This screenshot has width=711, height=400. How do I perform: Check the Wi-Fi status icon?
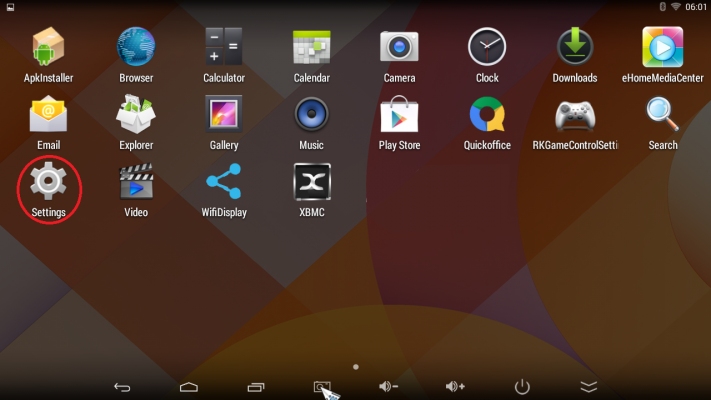[x=676, y=6]
